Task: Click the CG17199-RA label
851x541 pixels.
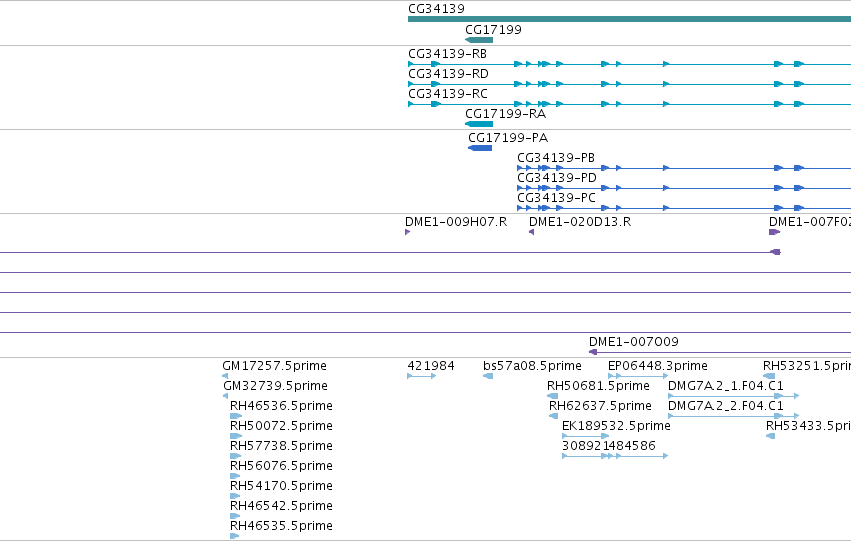Action: 506,114
